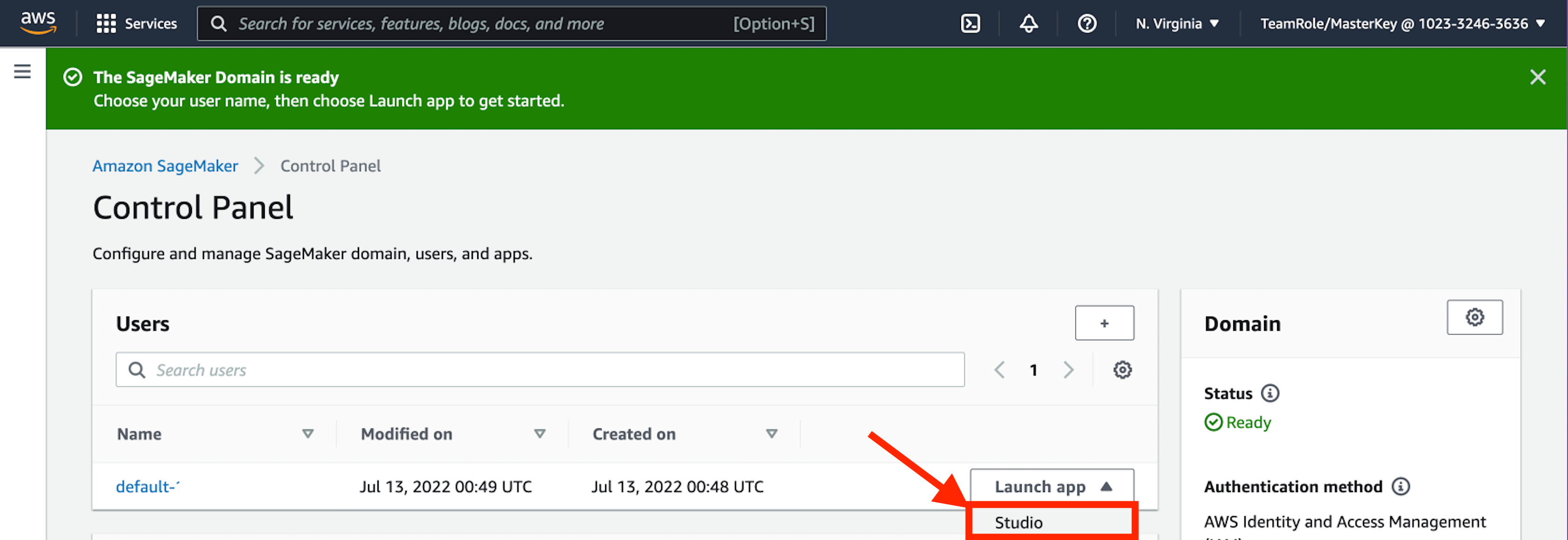This screenshot has width=1568, height=540.
Task: Open Domain settings gear button
Action: click(x=1474, y=317)
